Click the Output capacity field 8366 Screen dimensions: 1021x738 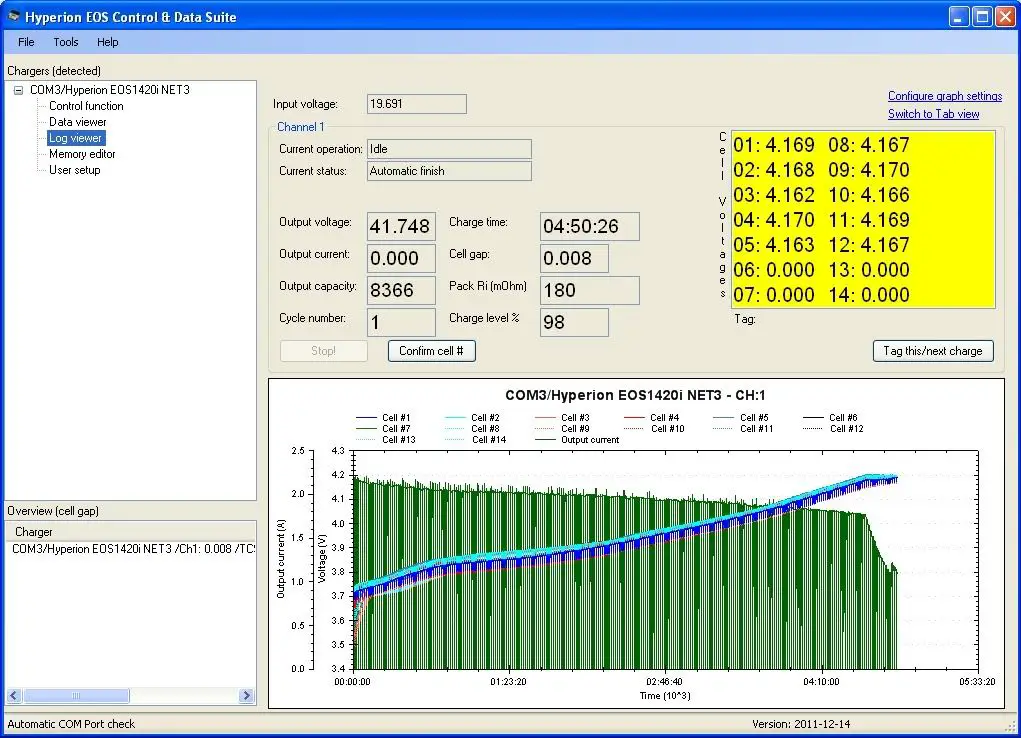(401, 291)
